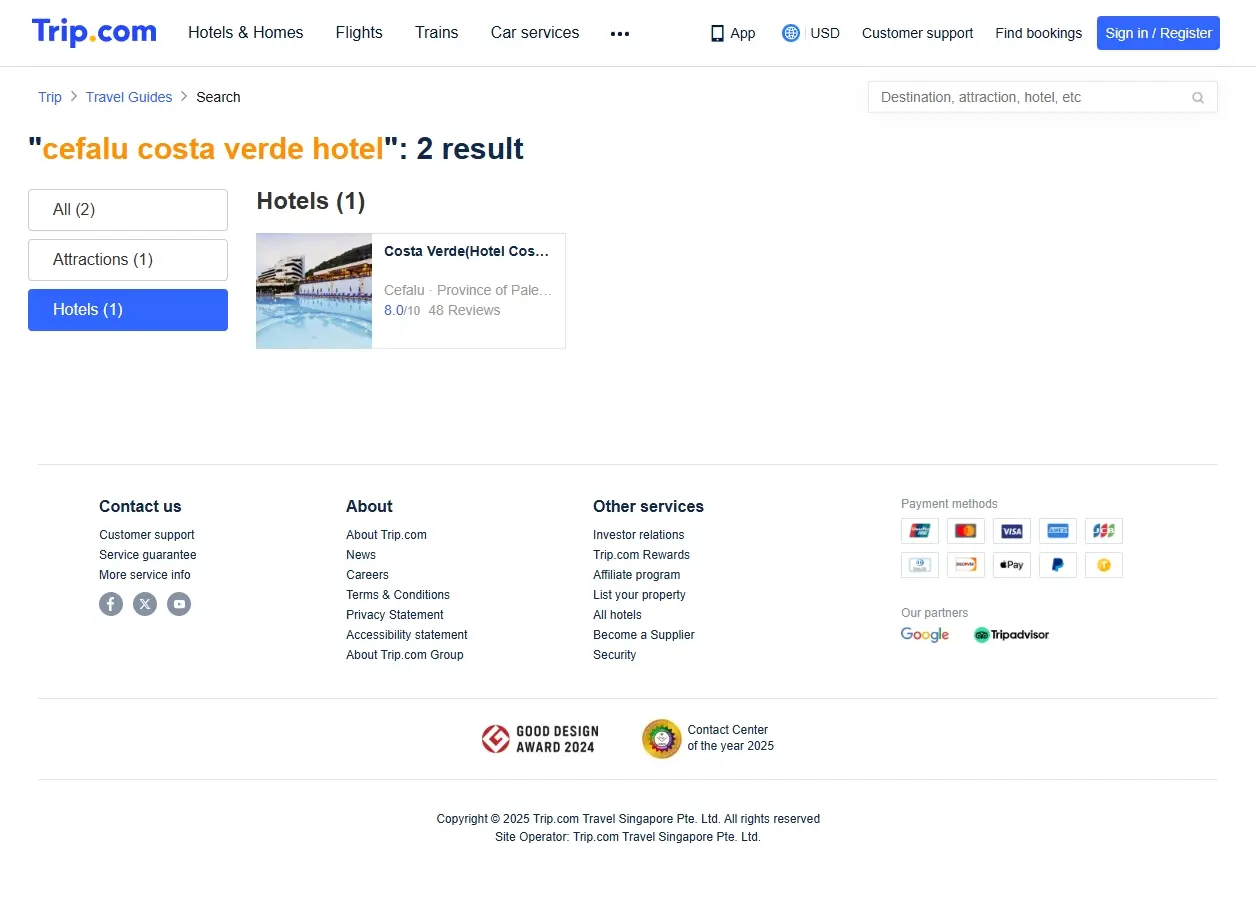Screen dimensions: 1256x921
Task: Open All hotels link
Action: [x=617, y=615]
